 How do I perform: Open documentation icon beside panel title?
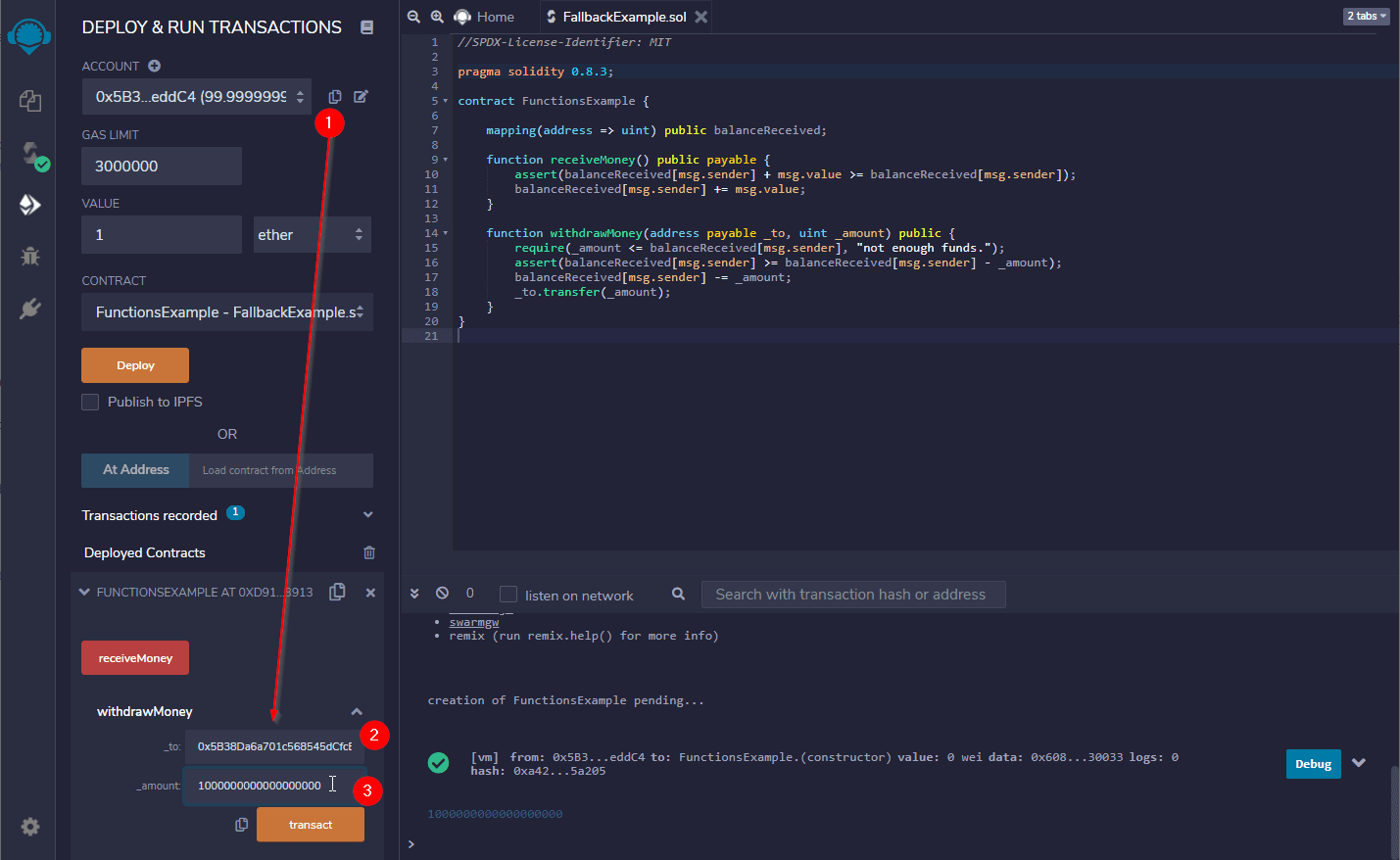click(x=366, y=27)
